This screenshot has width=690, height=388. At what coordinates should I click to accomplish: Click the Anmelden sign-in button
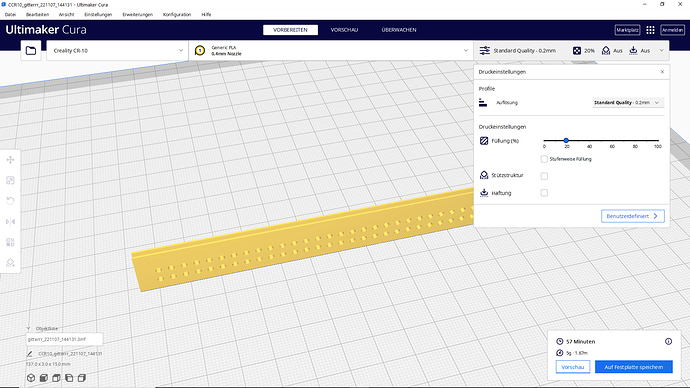672,30
